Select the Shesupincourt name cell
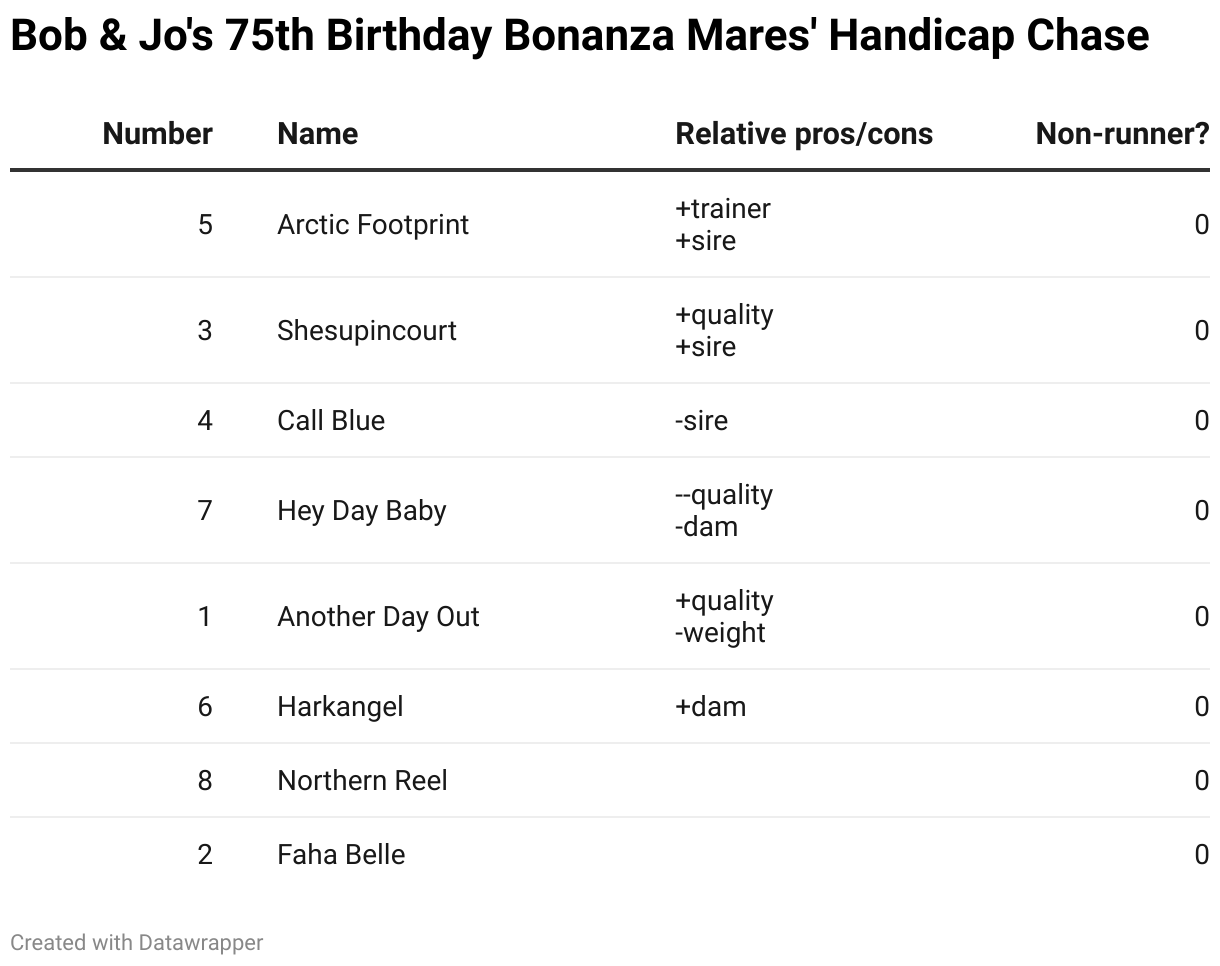This screenshot has height=966, width=1220. (x=367, y=331)
